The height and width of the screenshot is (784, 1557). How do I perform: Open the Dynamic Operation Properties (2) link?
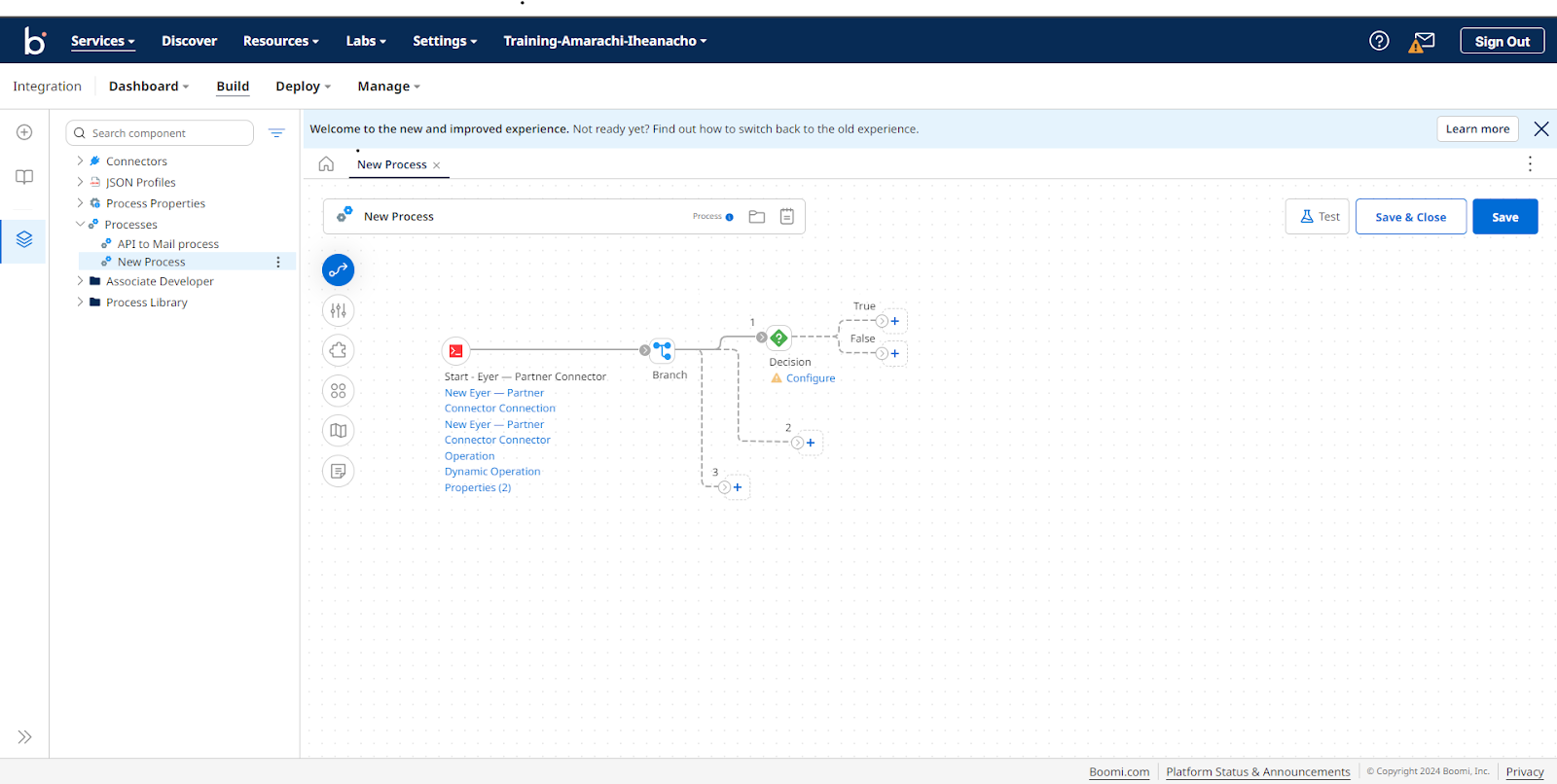tap(492, 480)
